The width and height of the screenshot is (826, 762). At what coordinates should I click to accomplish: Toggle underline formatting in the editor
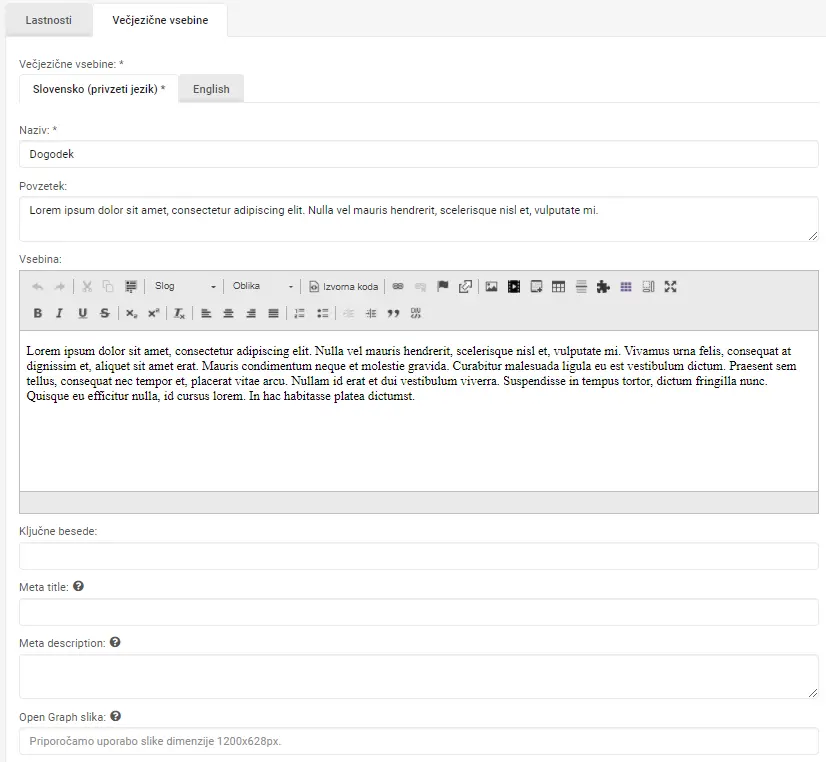tap(82, 313)
